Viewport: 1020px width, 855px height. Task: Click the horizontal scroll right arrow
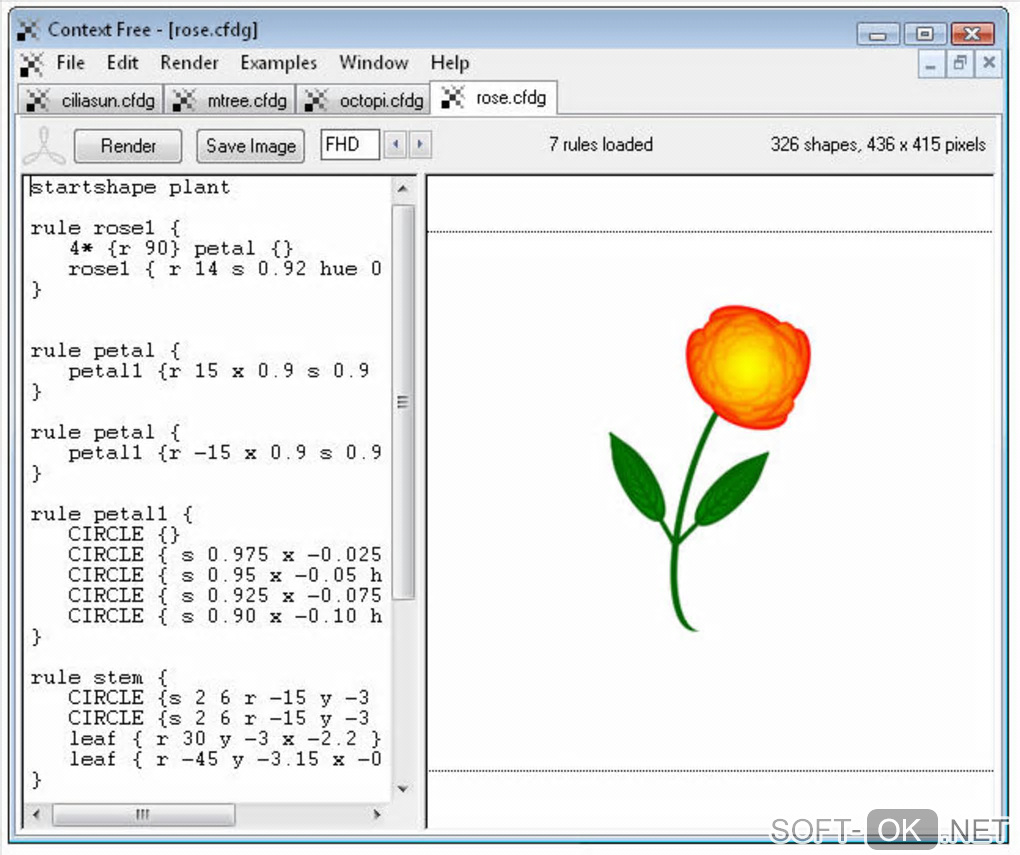(376, 814)
